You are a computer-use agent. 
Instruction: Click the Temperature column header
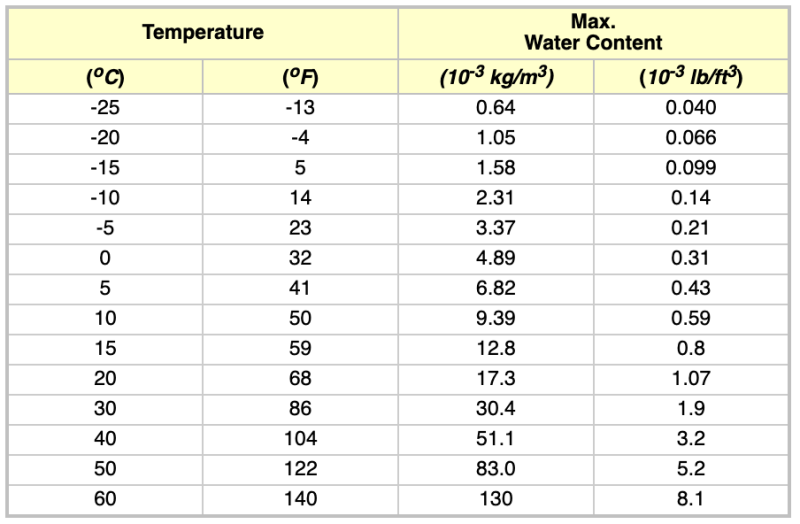(203, 32)
